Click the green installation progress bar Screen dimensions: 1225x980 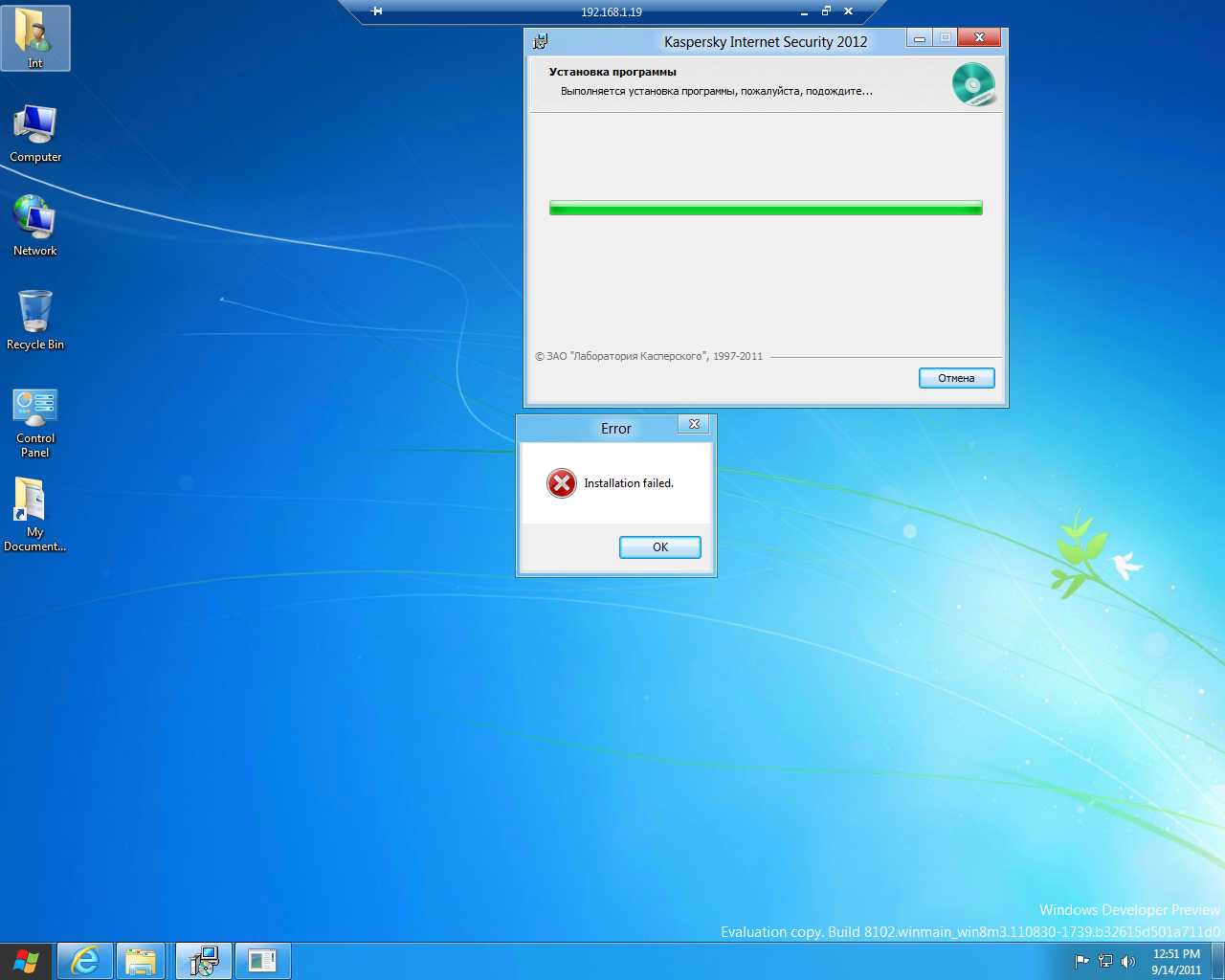(766, 208)
